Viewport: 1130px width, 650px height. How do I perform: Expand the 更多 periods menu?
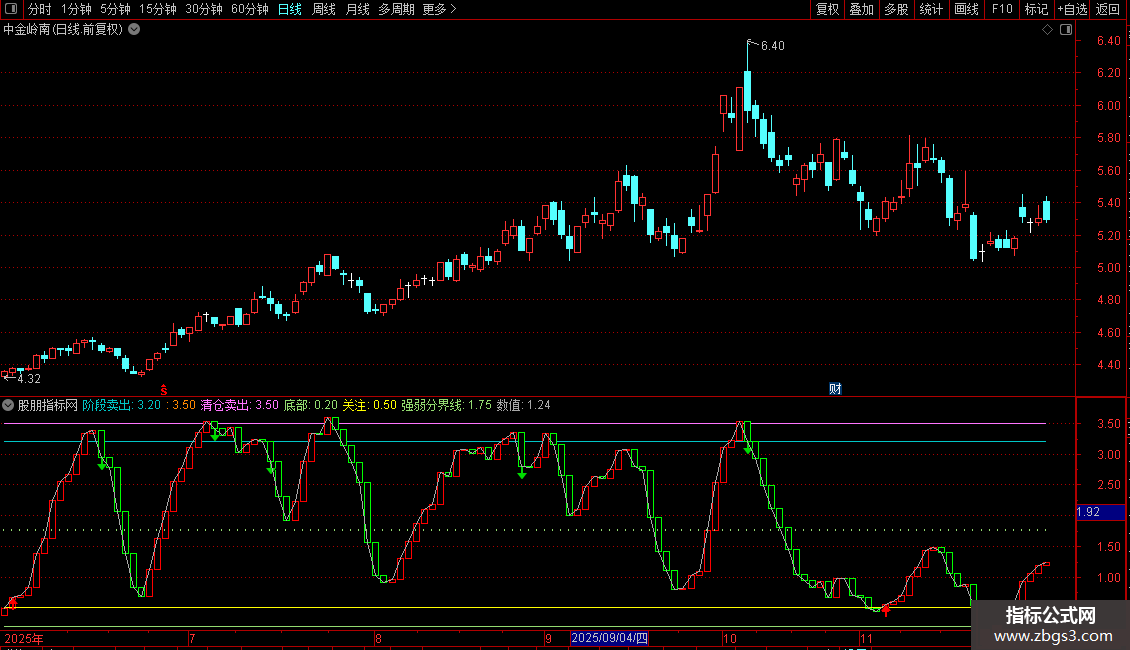[439, 9]
